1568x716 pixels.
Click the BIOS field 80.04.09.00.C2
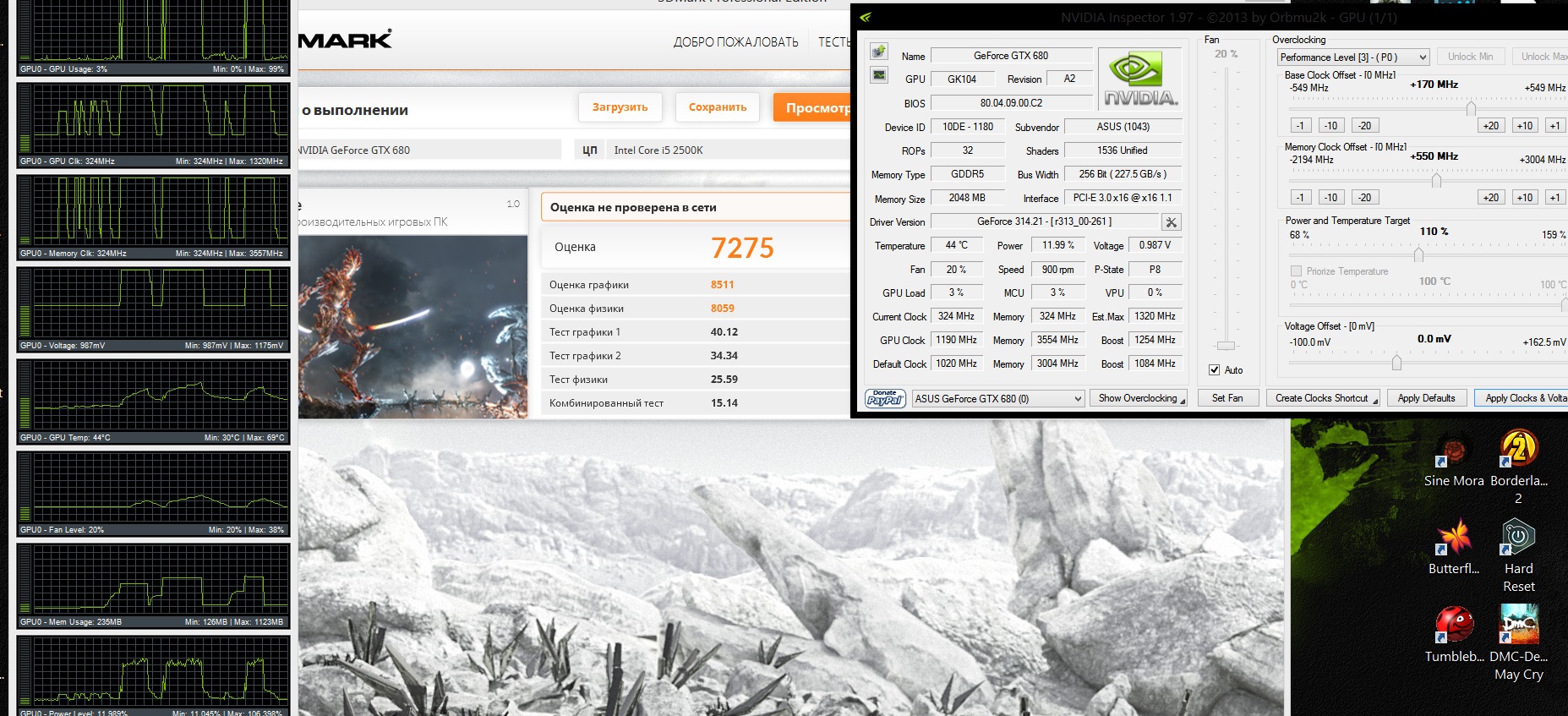point(1011,103)
